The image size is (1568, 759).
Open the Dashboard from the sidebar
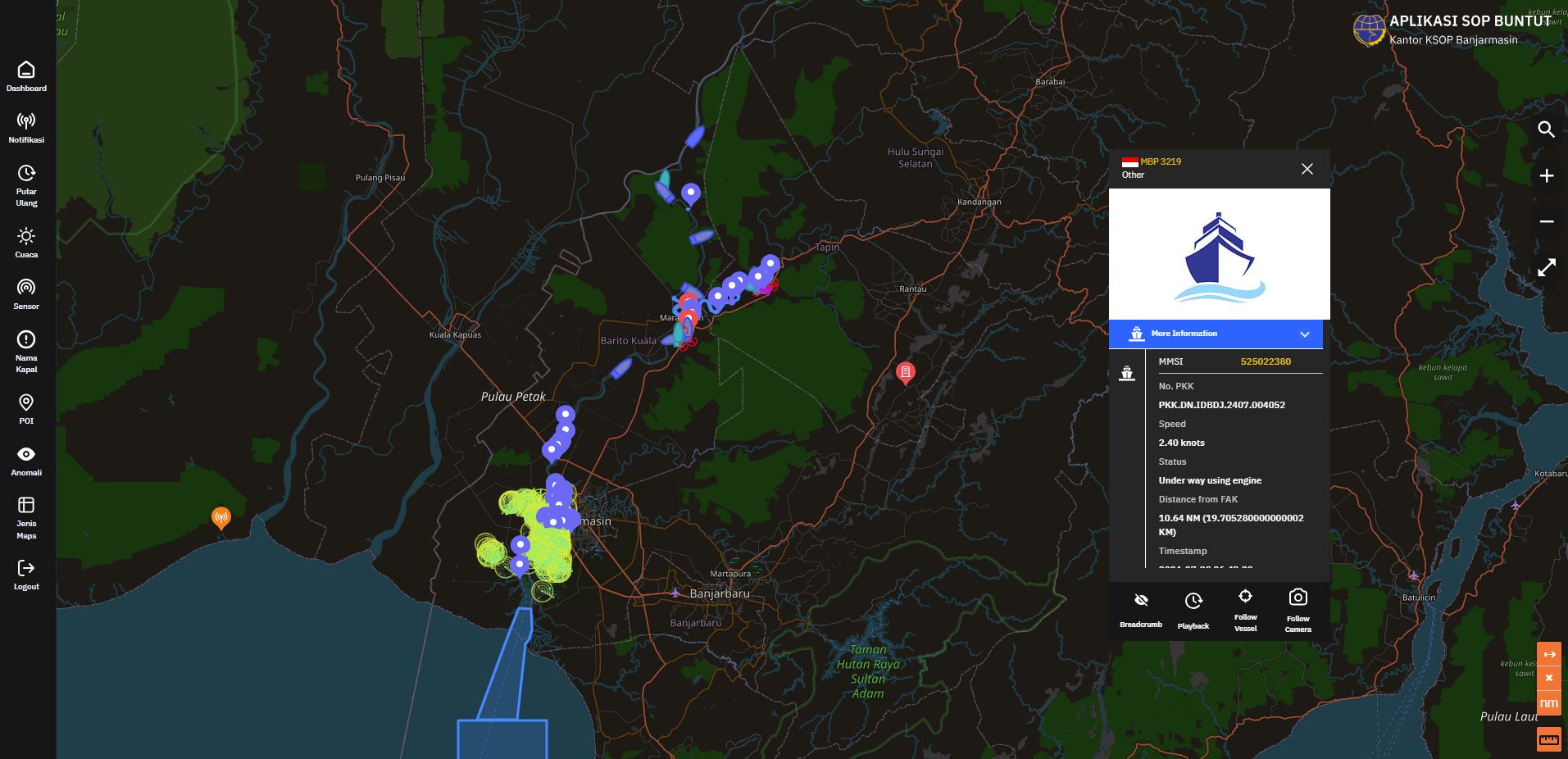[26, 76]
